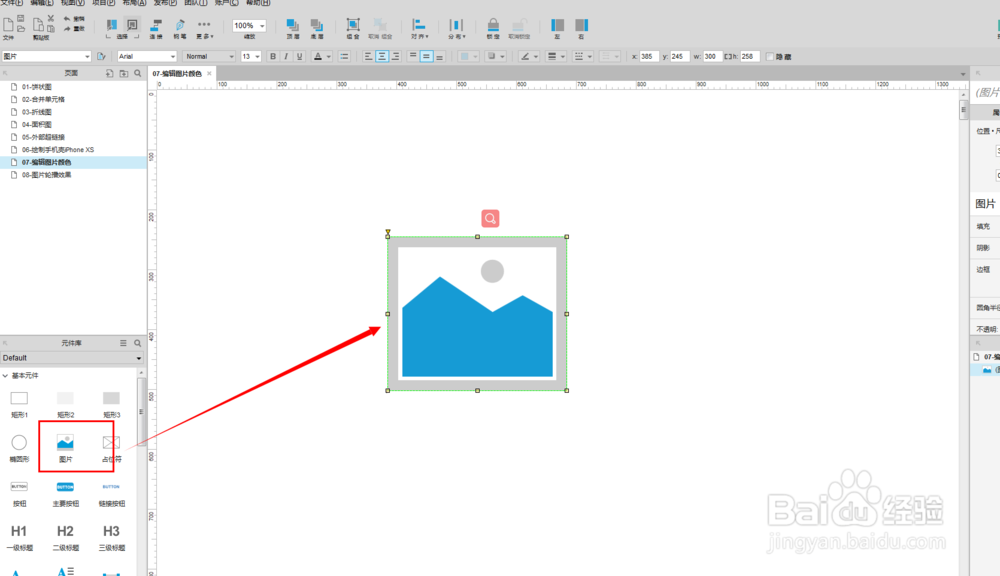The height and width of the screenshot is (576, 1000).
Task: Select the ellipse widget
Action: tap(19, 448)
